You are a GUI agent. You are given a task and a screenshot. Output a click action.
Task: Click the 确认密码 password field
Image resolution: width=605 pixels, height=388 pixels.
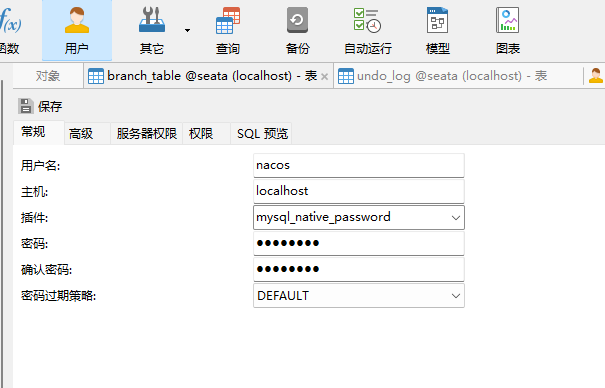[x=359, y=269]
